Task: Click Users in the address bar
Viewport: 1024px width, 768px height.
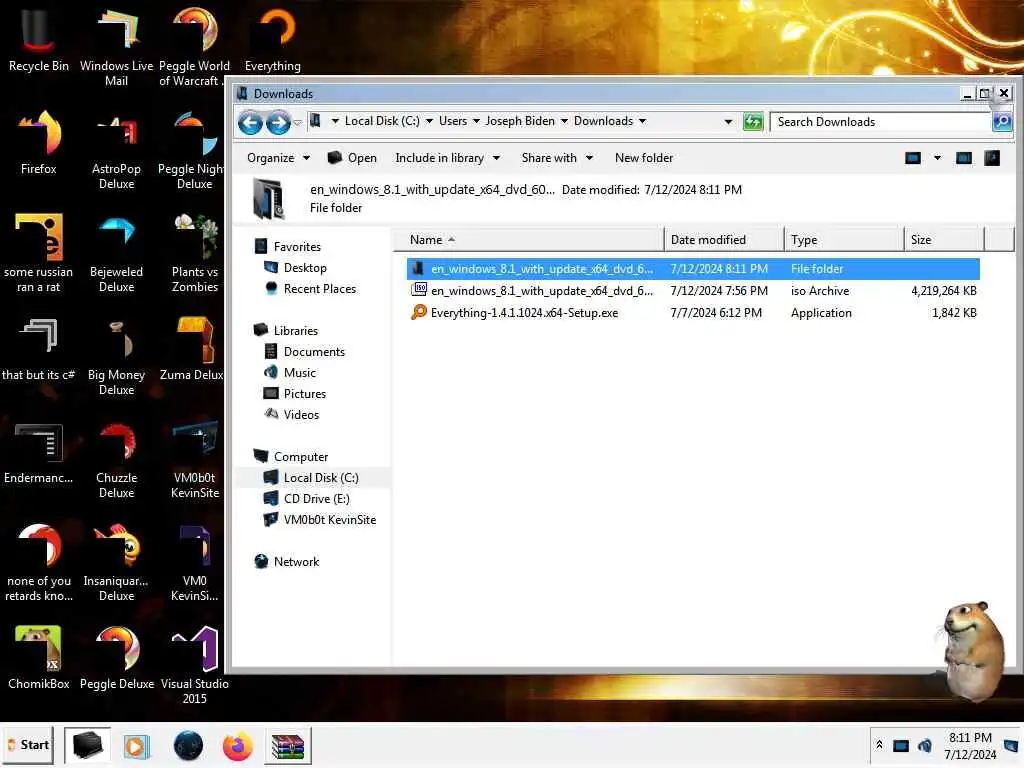Action: (453, 121)
